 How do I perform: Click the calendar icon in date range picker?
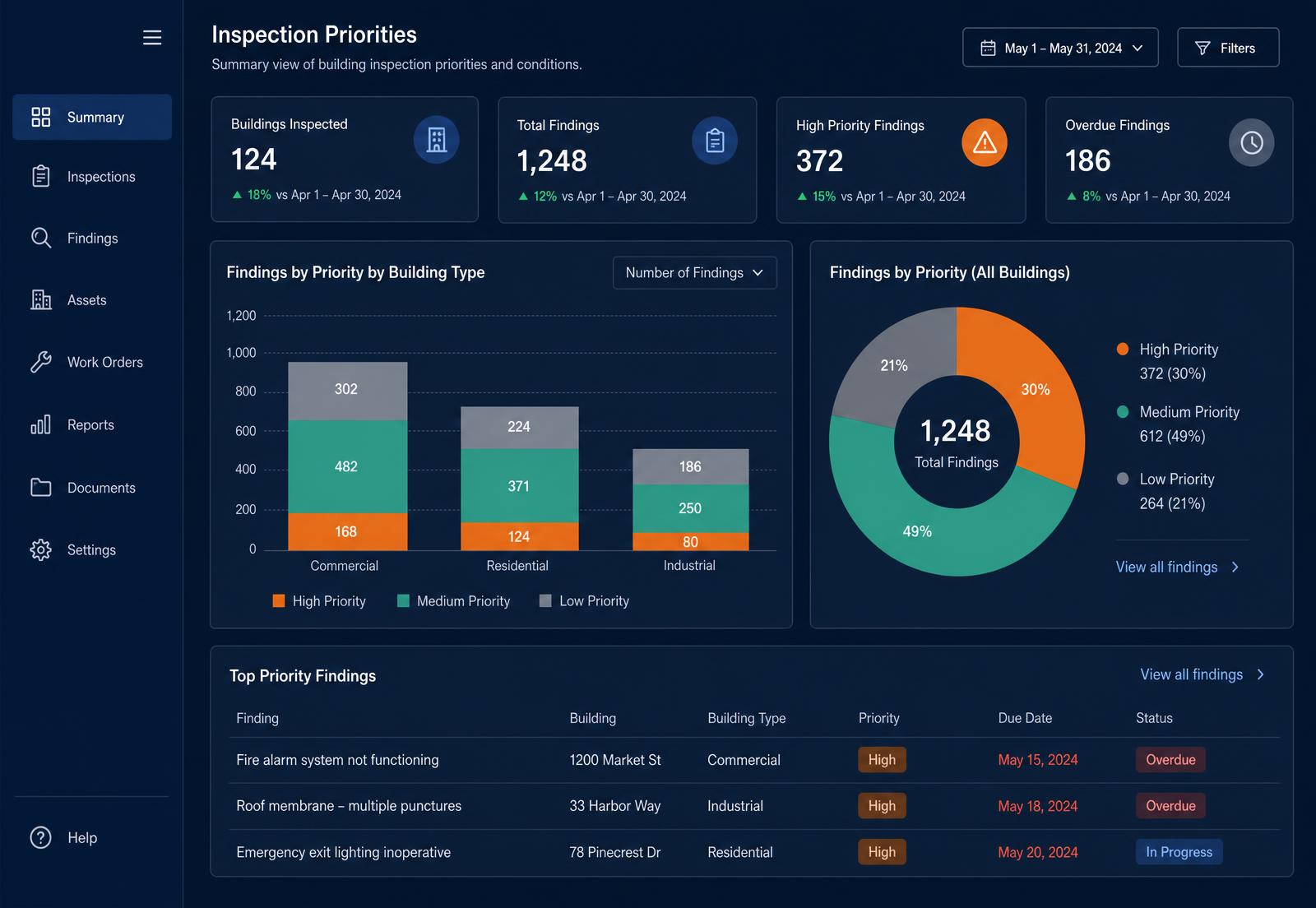988,49
